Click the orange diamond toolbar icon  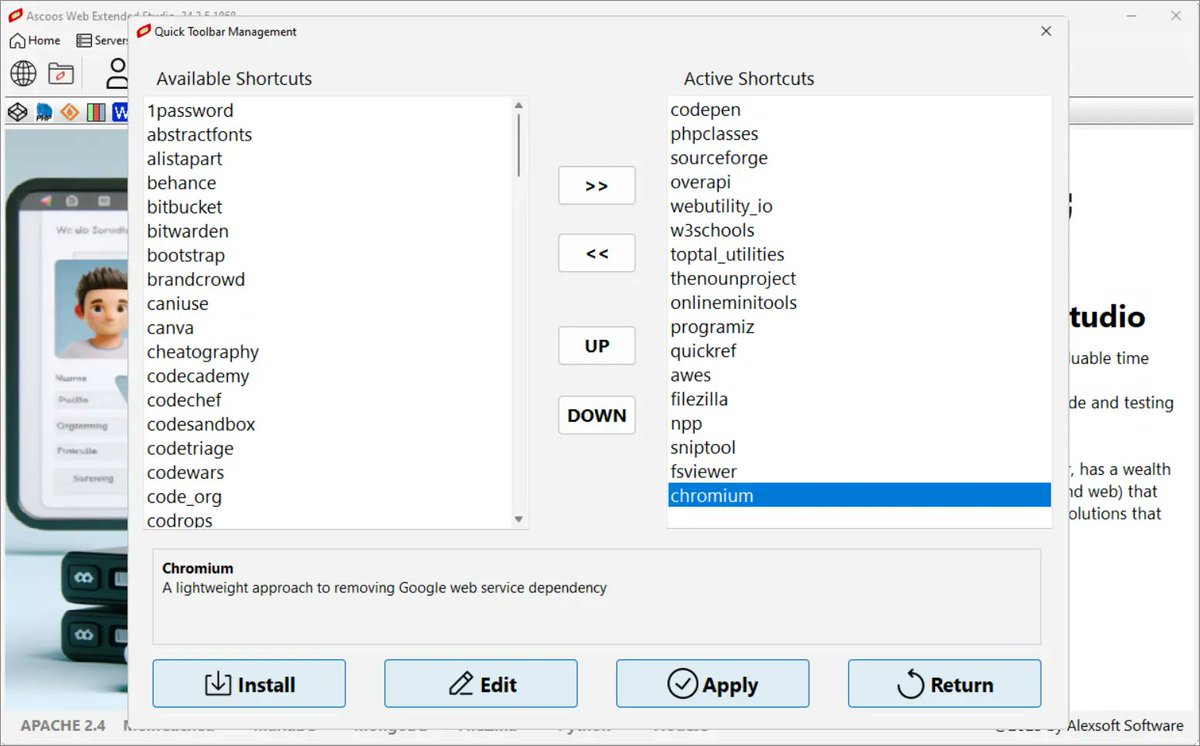(x=69, y=111)
